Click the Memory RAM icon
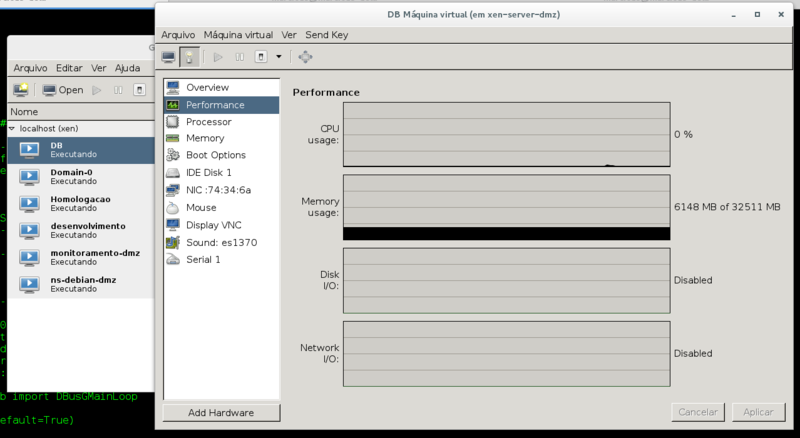The image size is (800, 438). 173,138
